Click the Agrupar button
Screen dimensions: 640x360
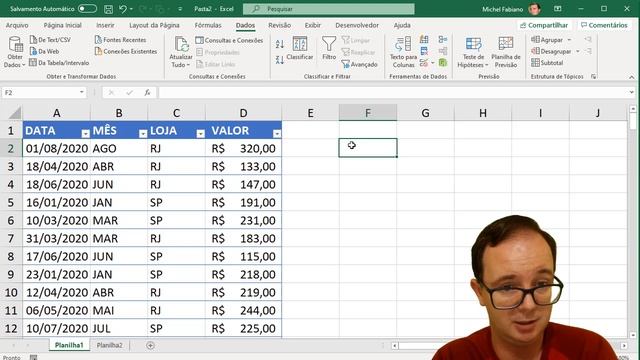[547, 40]
